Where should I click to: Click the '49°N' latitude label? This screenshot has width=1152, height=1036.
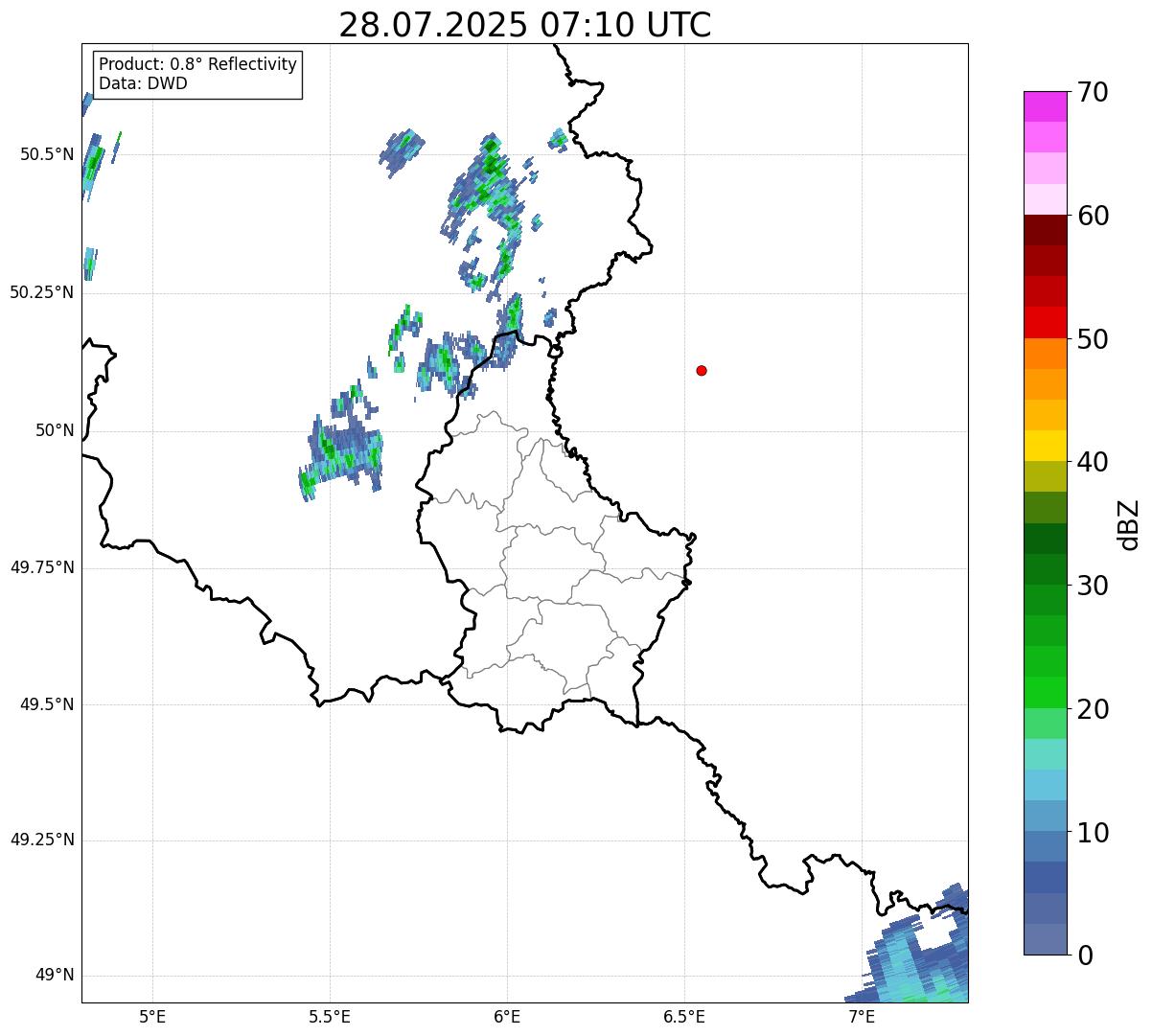[x=55, y=976]
